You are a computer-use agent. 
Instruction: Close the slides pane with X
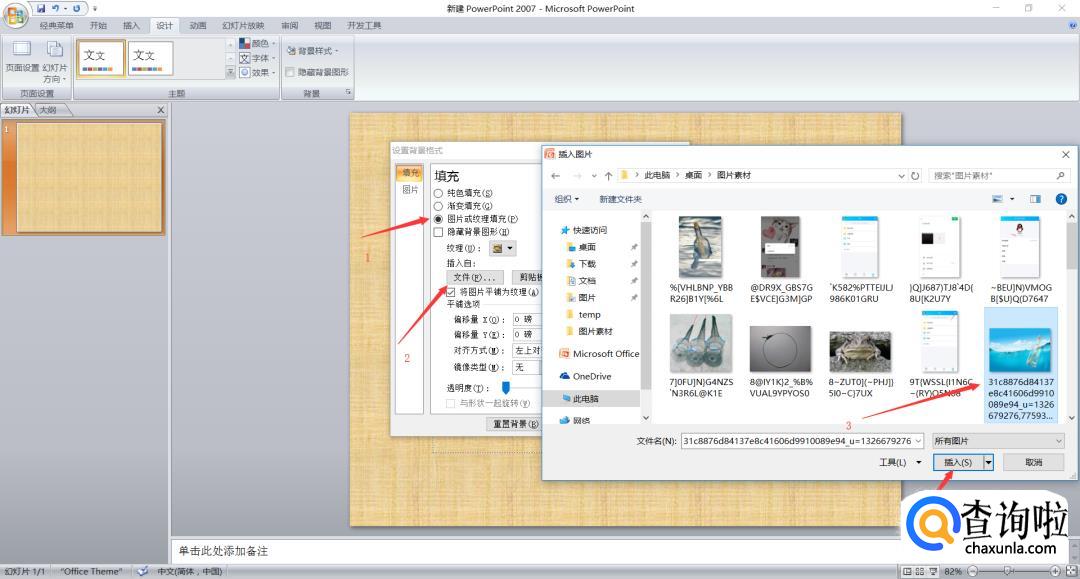(160, 110)
